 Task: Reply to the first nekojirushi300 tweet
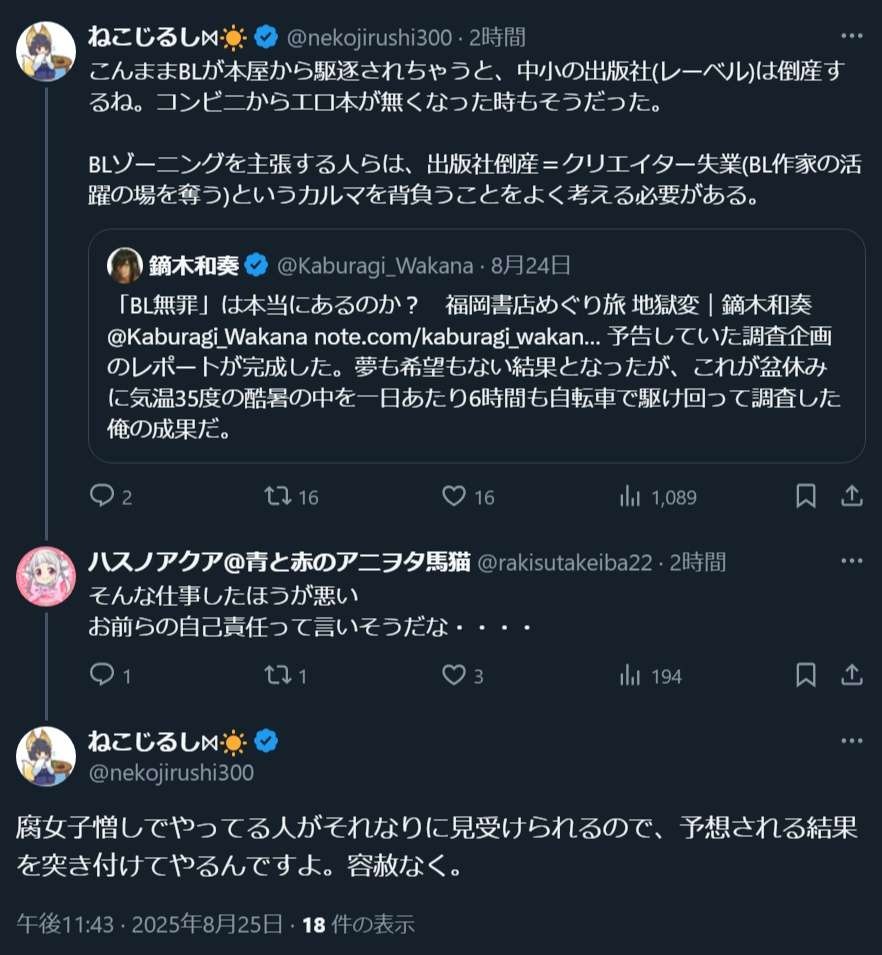pos(103,496)
